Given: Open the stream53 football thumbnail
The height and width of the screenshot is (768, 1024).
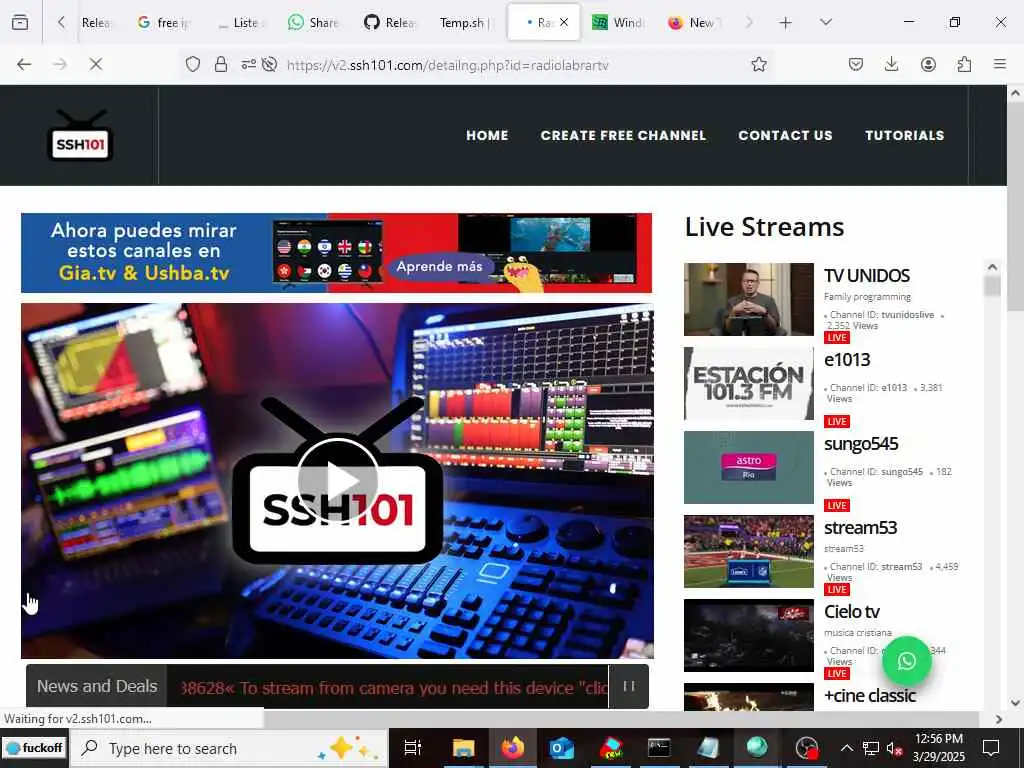Looking at the screenshot, I should [748, 551].
